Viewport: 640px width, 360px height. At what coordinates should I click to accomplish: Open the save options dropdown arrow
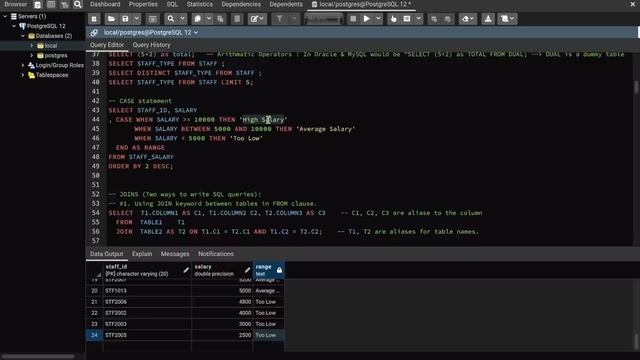point(136,19)
